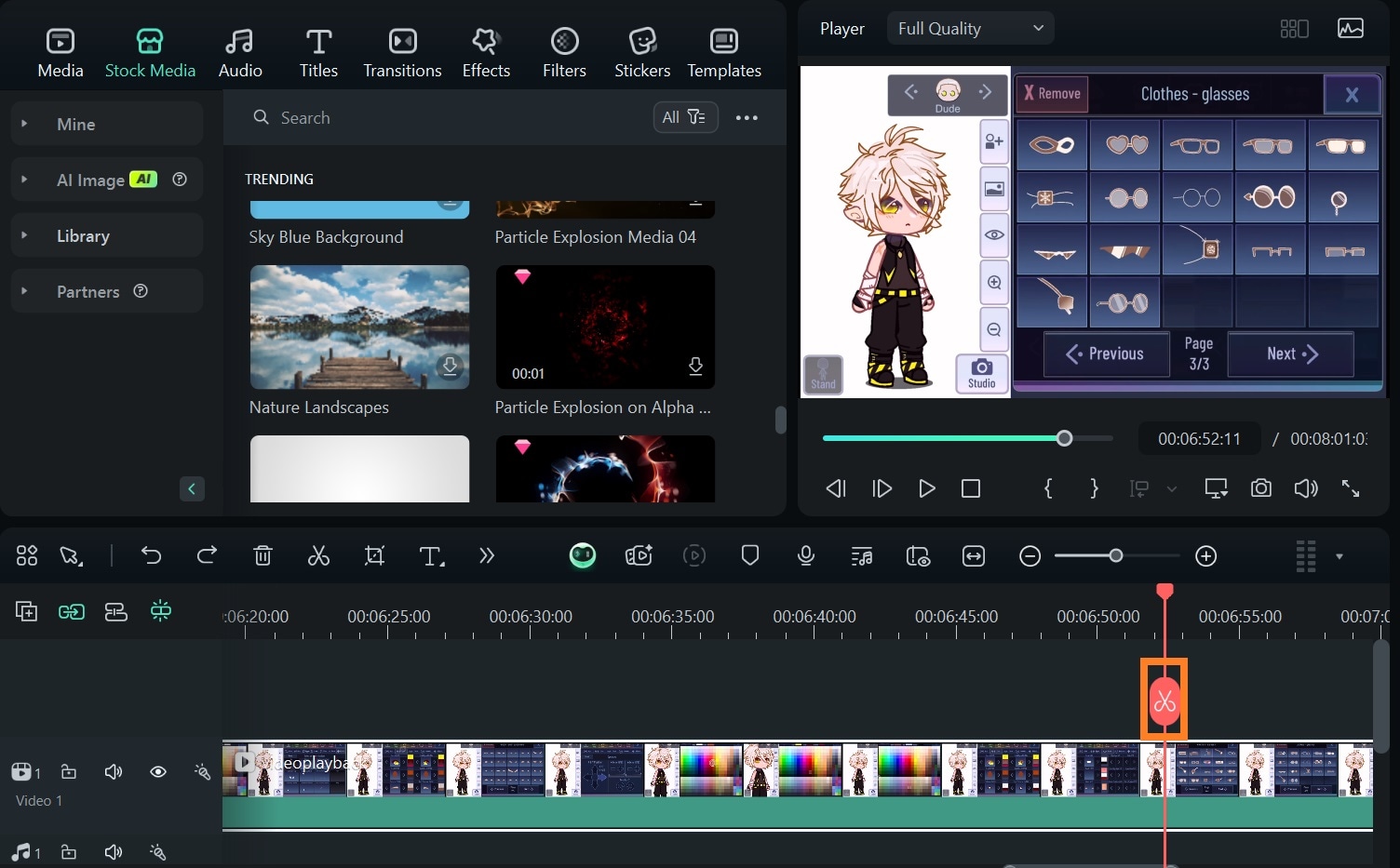Hide Video 1 track with eye icon
Viewport: 1400px width, 868px height.
point(158,772)
